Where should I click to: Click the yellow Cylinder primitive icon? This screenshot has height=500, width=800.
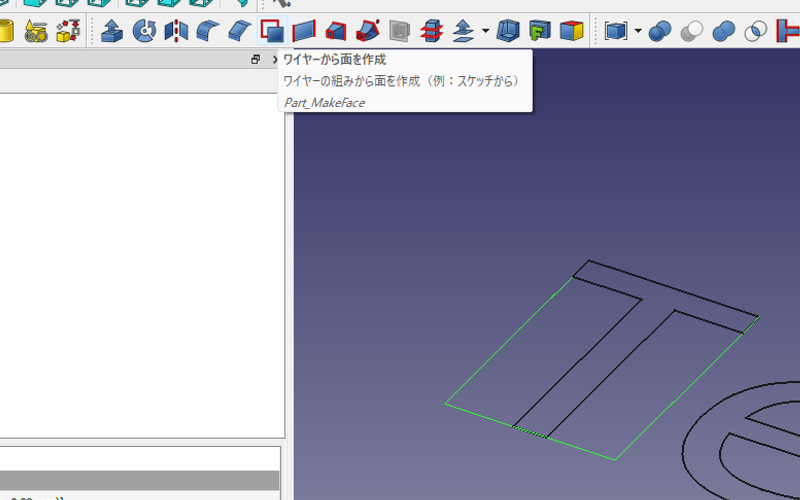pos(5,31)
